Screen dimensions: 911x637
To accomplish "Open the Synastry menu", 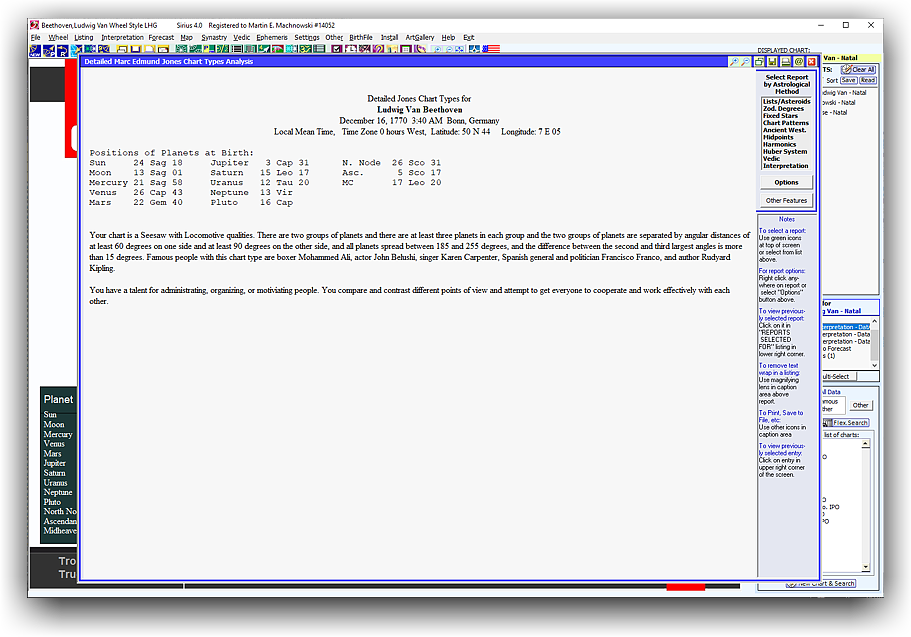I will [214, 37].
